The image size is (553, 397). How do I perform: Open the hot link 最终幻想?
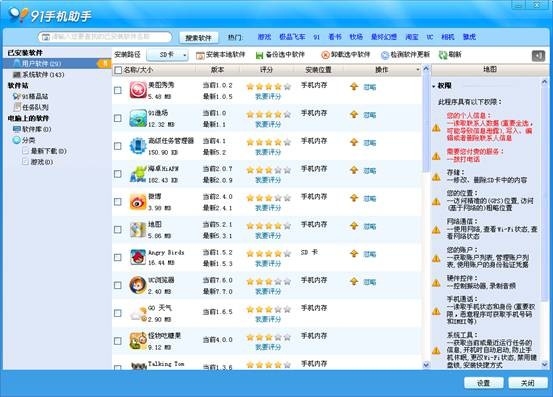(384, 37)
